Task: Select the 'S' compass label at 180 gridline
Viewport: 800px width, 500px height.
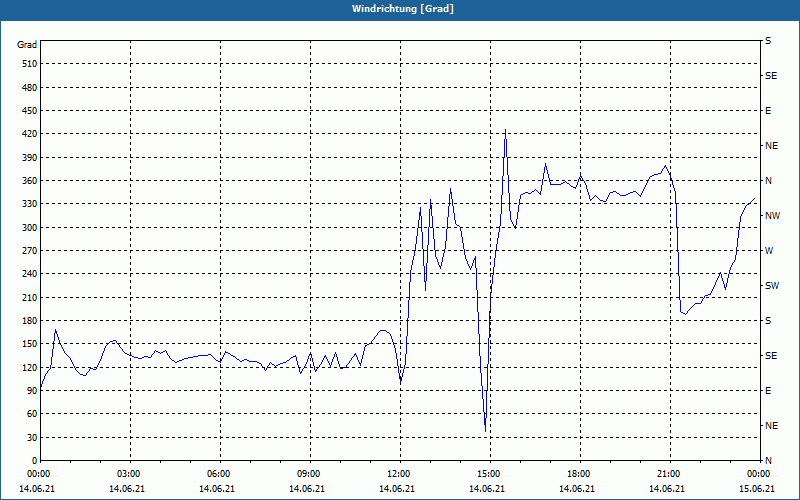Action: [768, 321]
